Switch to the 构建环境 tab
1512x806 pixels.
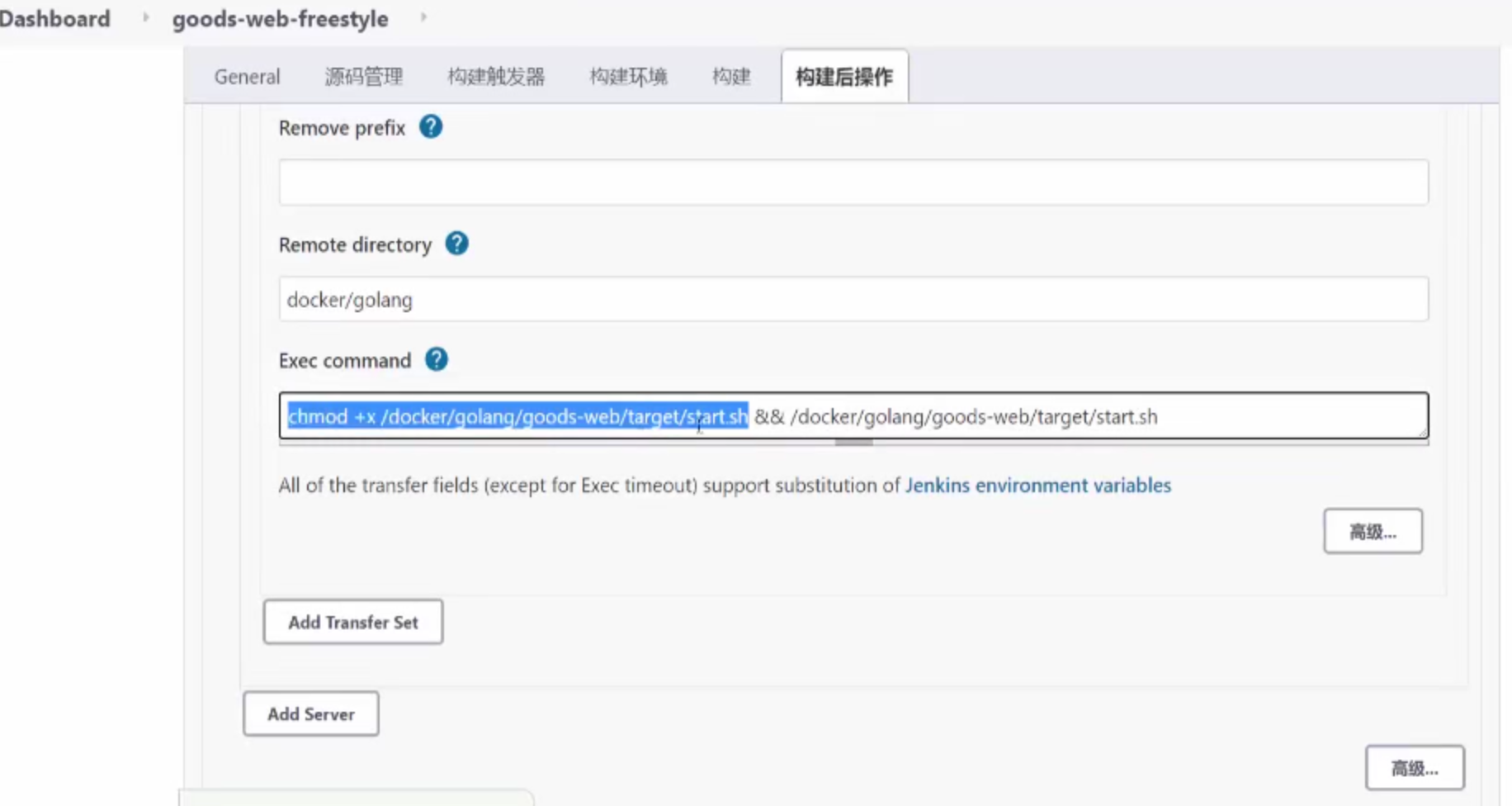(628, 77)
